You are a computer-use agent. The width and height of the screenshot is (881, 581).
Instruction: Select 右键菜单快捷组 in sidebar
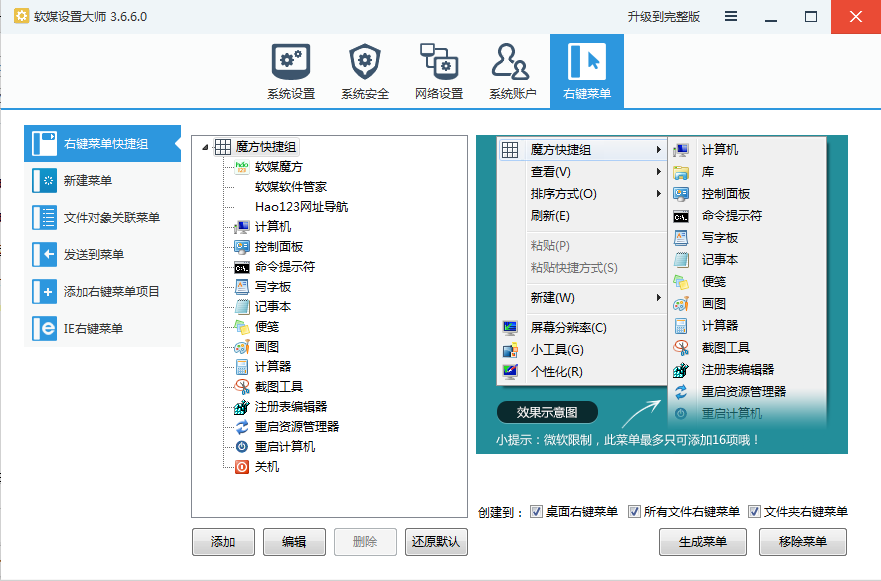point(102,143)
